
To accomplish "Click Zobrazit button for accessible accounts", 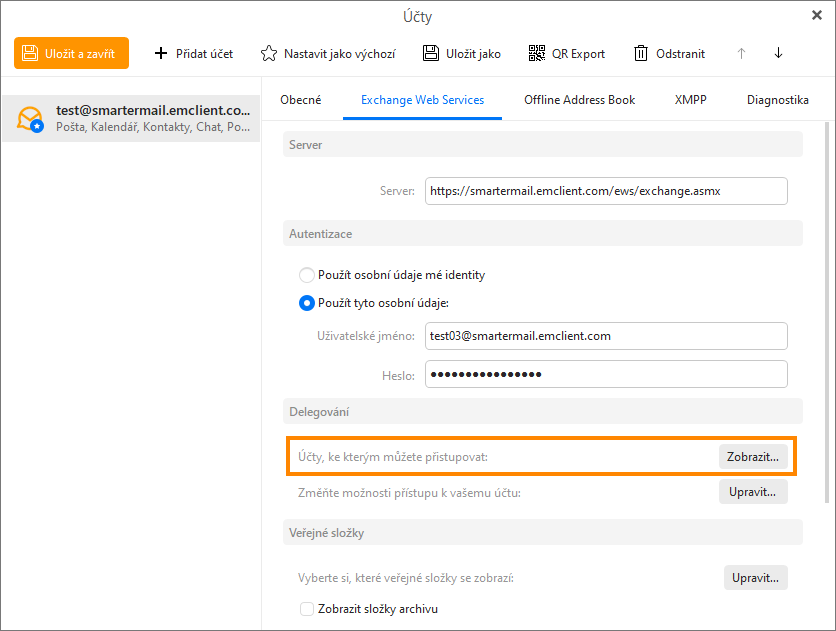I will [753, 456].
